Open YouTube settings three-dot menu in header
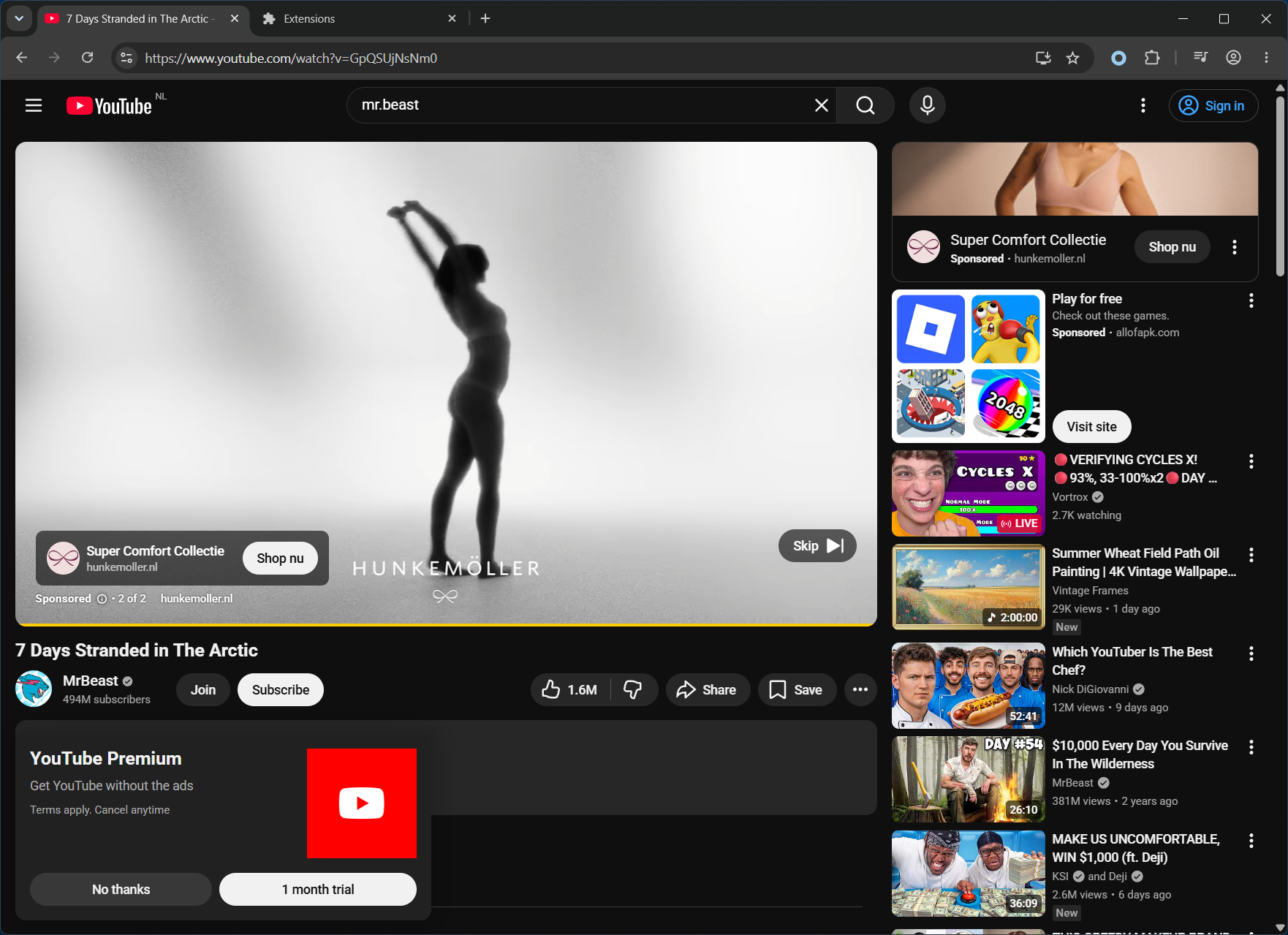The width and height of the screenshot is (1288, 935). coord(1143,105)
